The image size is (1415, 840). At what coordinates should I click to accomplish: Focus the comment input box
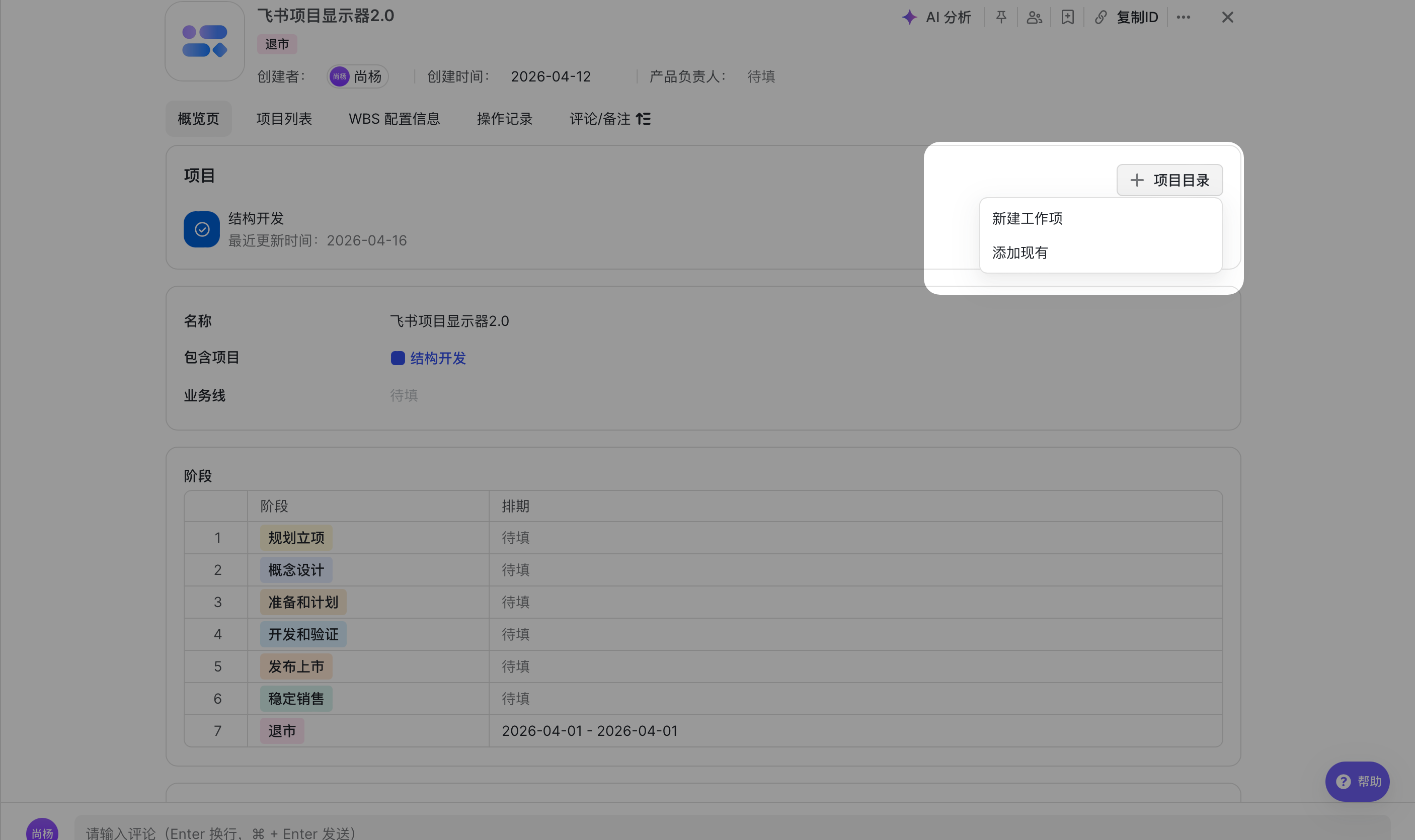pos(732,828)
